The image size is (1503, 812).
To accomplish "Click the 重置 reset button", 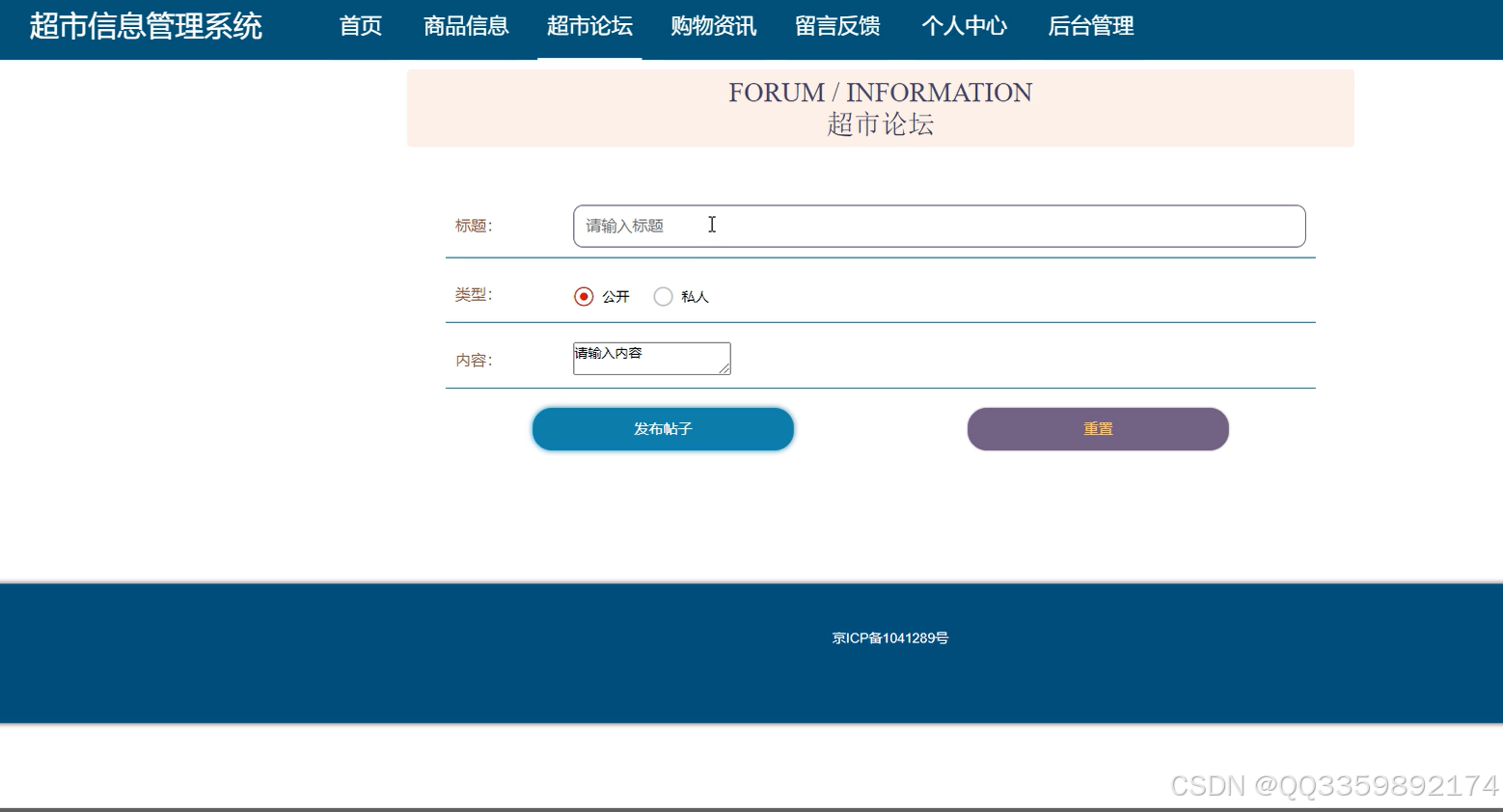I will pos(1098,429).
